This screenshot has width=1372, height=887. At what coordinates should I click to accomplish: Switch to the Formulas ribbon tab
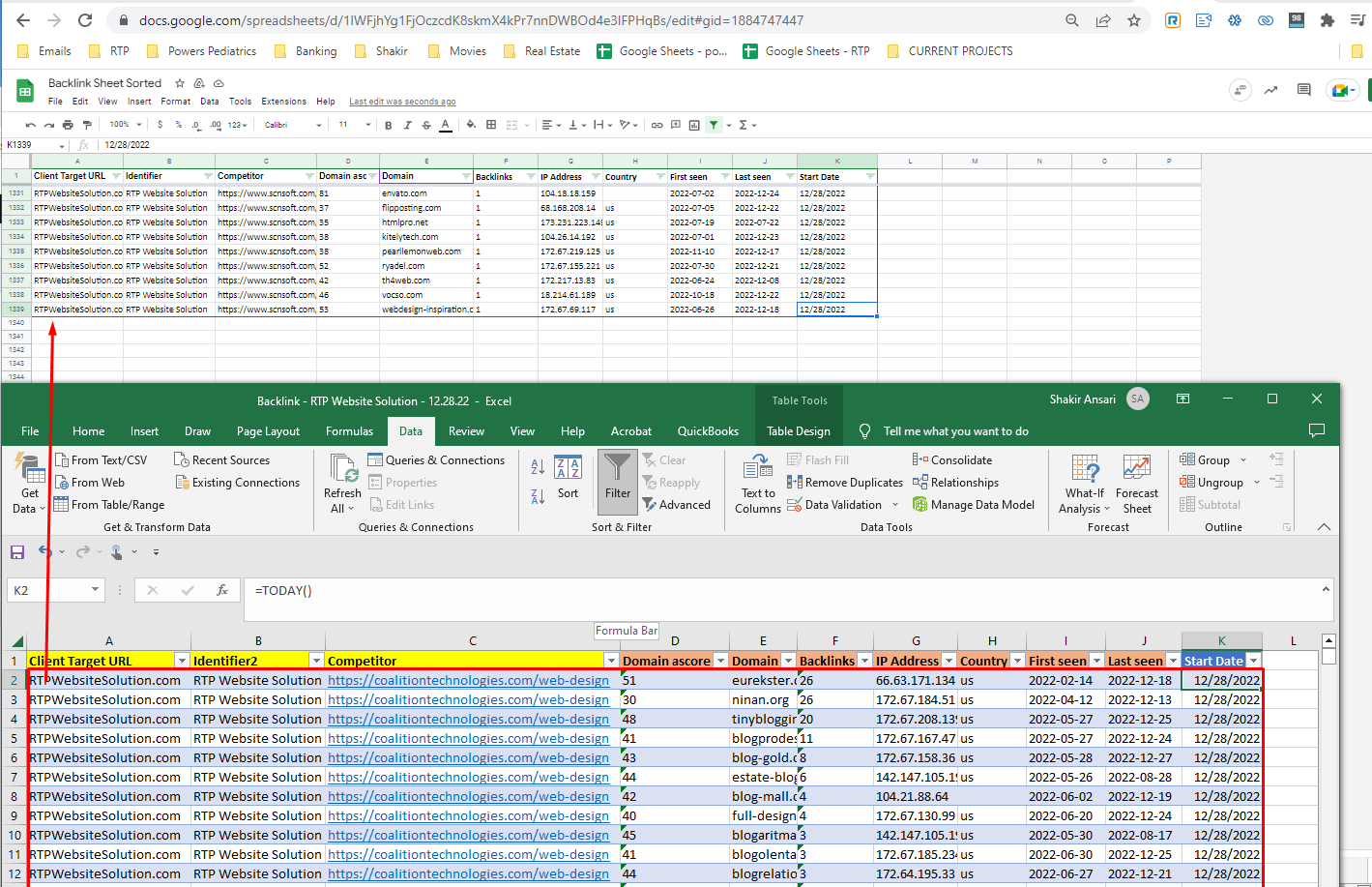pyautogui.click(x=349, y=431)
